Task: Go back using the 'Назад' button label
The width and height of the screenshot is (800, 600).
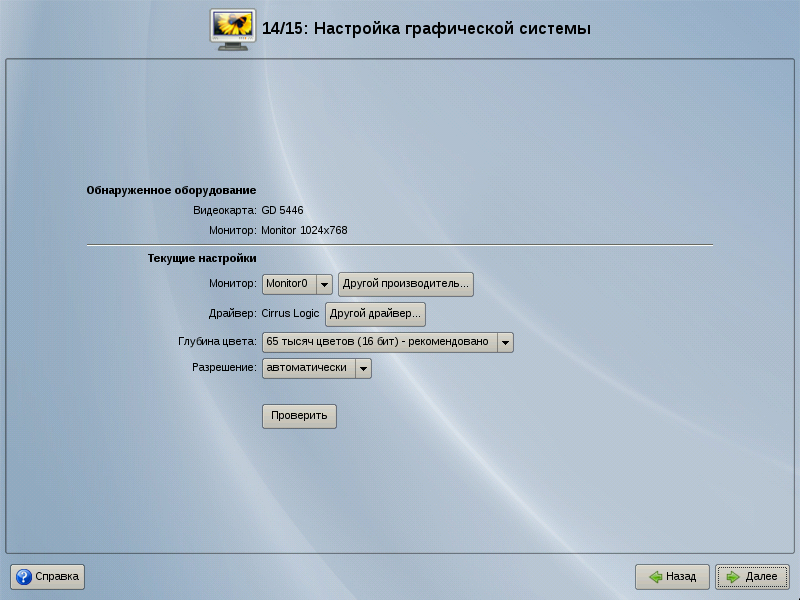Action: 681,577
